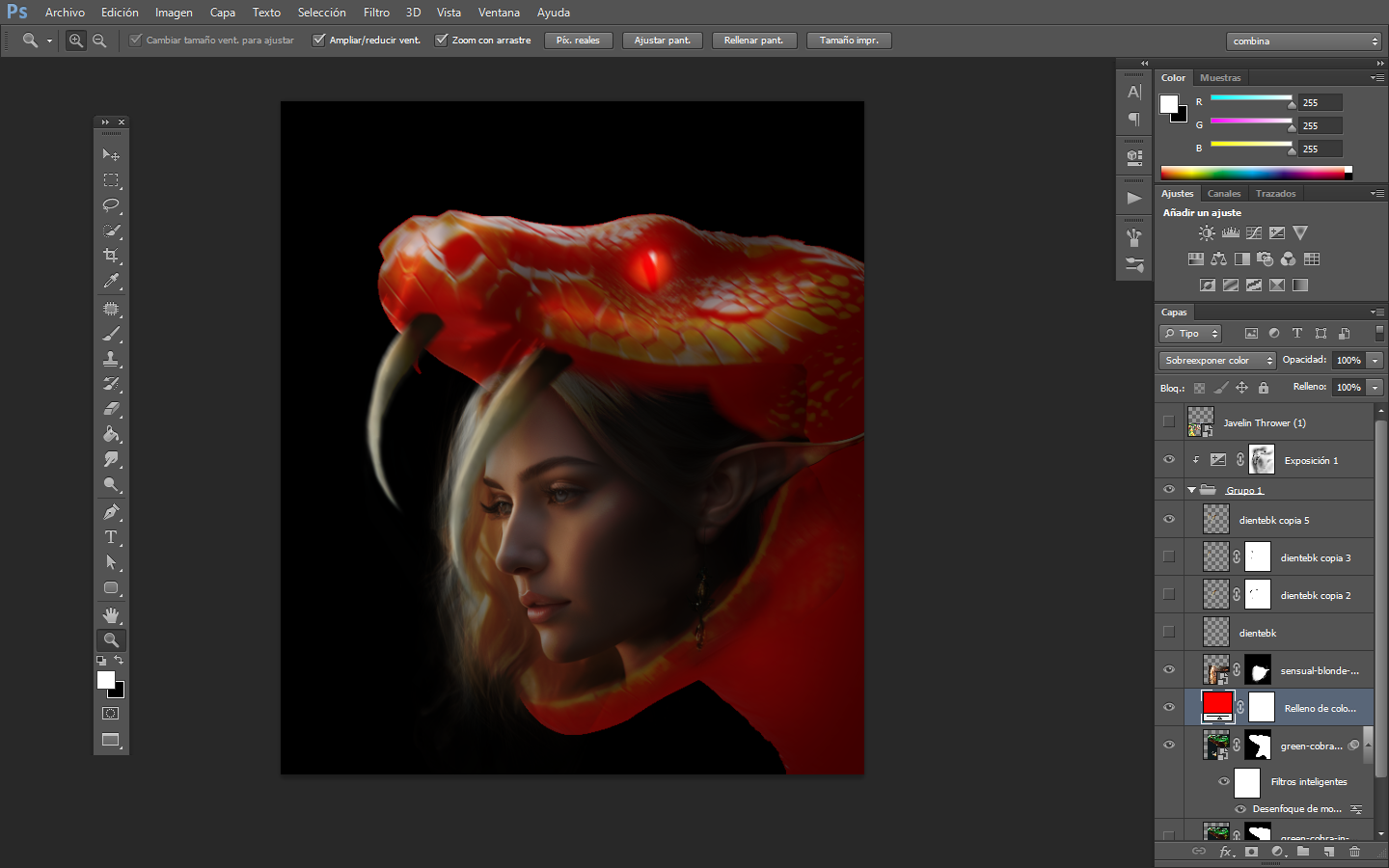Uncheck 'Ampliar/reducir vent.' checkbox
1389x868 pixels.
pyautogui.click(x=319, y=41)
